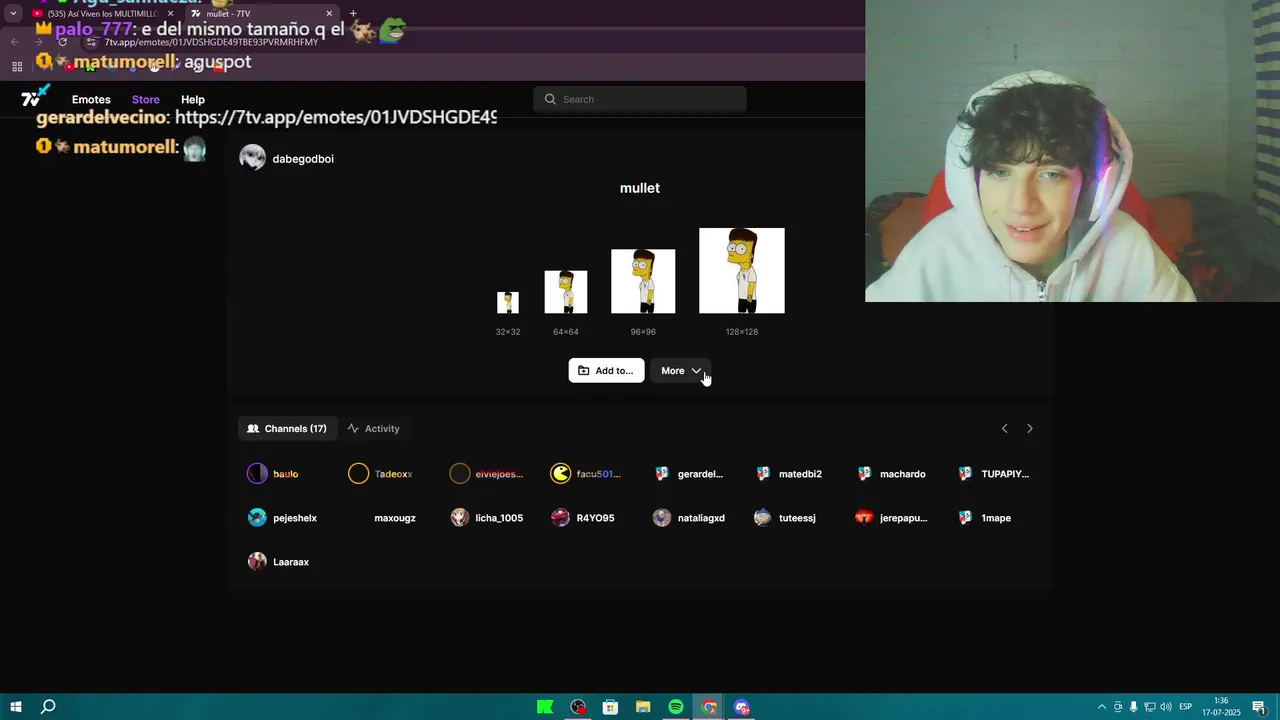This screenshot has height=720, width=1280.
Task: Open channel licha_1005
Action: [x=487, y=518]
